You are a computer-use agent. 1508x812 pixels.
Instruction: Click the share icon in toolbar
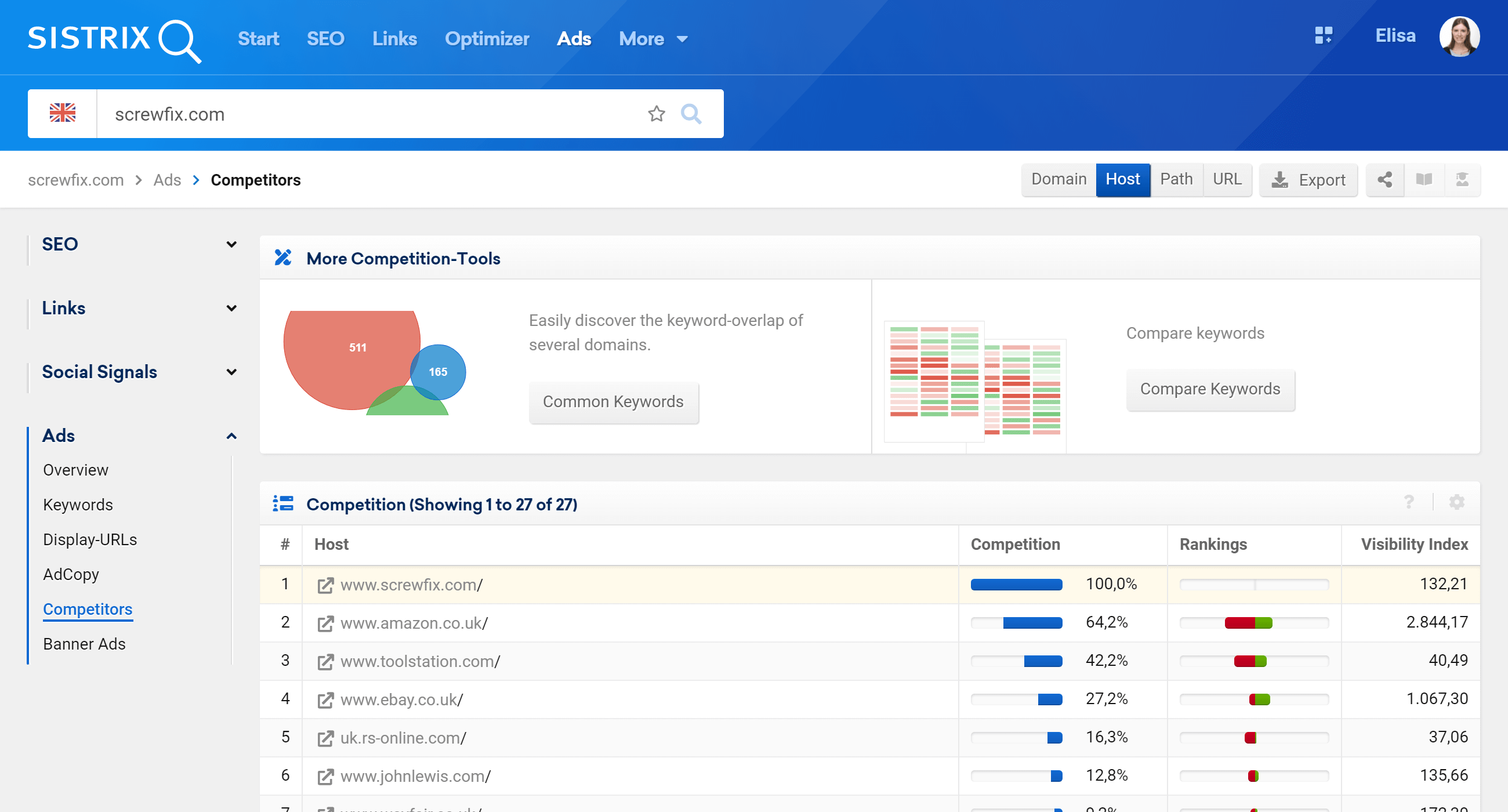1384,180
